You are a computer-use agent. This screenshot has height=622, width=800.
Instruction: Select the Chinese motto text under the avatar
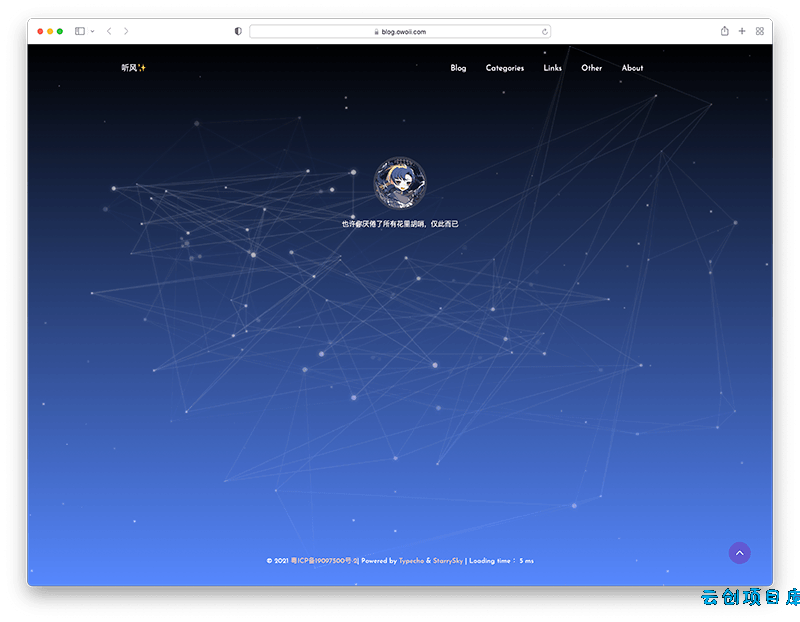(400, 224)
